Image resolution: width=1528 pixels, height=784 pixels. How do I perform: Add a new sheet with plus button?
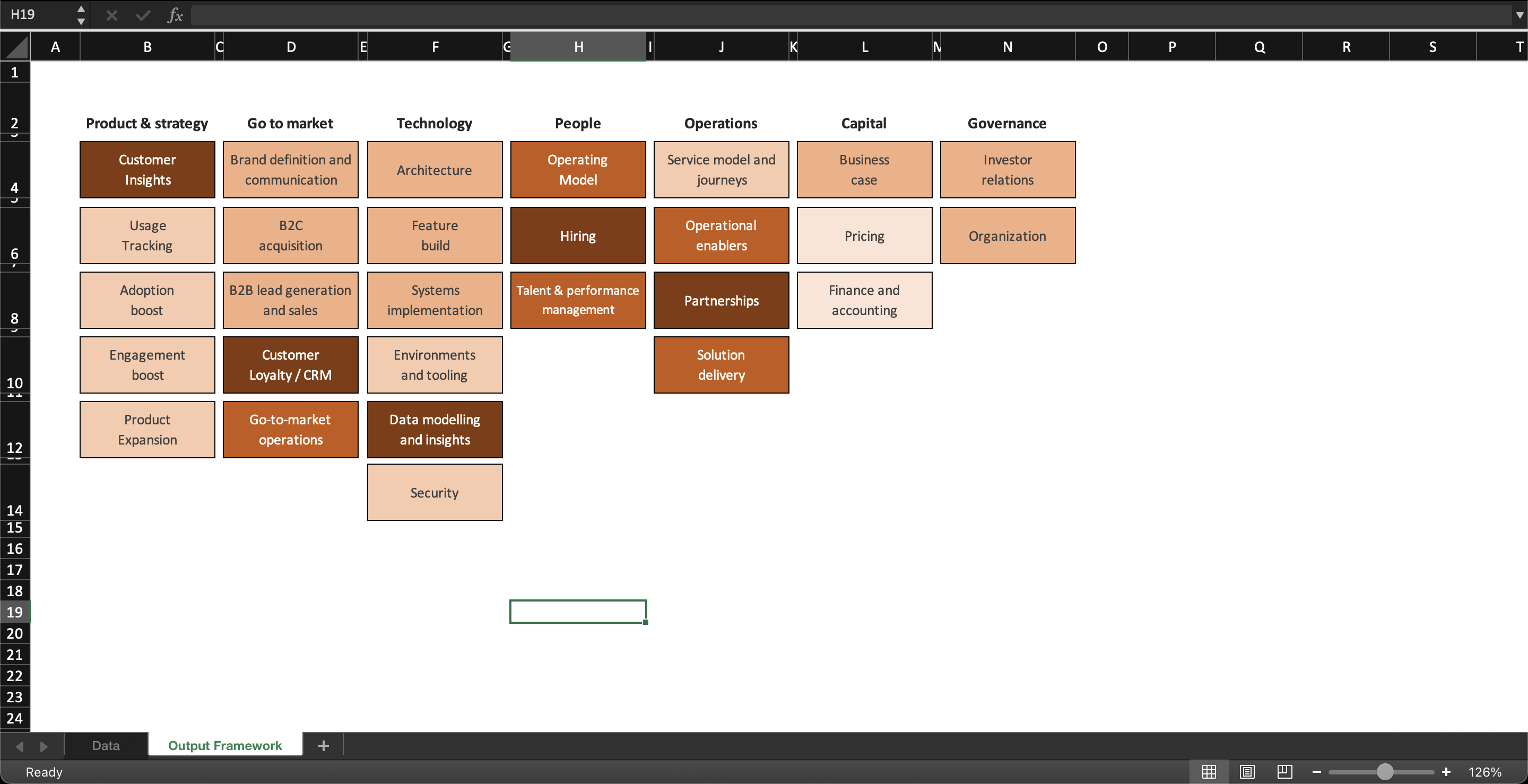[x=323, y=745]
